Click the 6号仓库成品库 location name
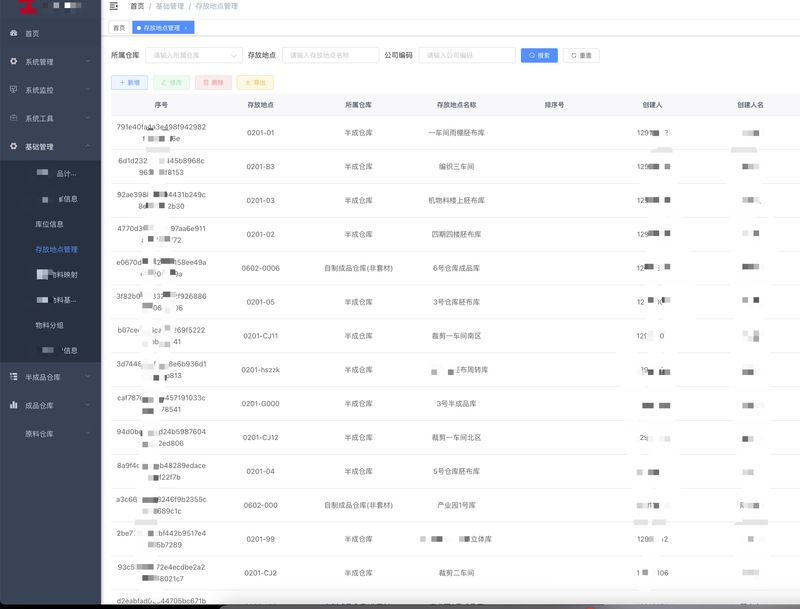The image size is (800, 609). (457, 268)
